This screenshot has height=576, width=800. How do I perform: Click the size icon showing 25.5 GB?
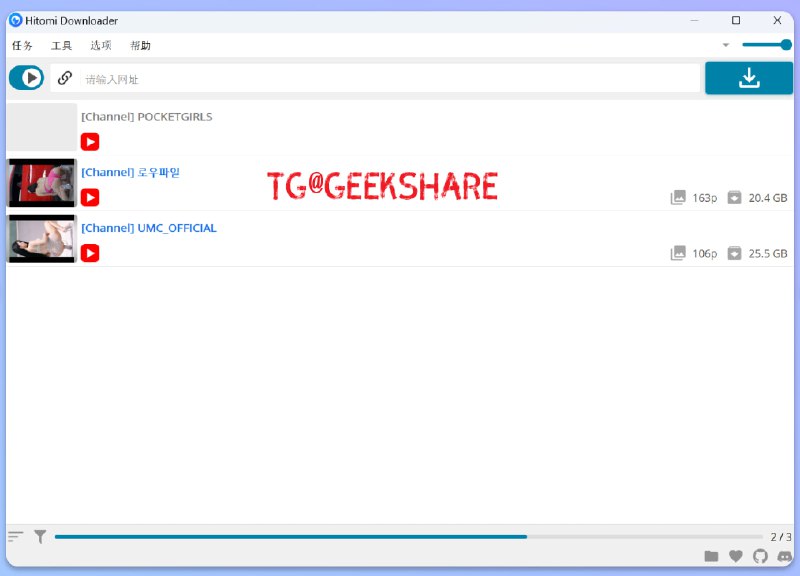[734, 254]
